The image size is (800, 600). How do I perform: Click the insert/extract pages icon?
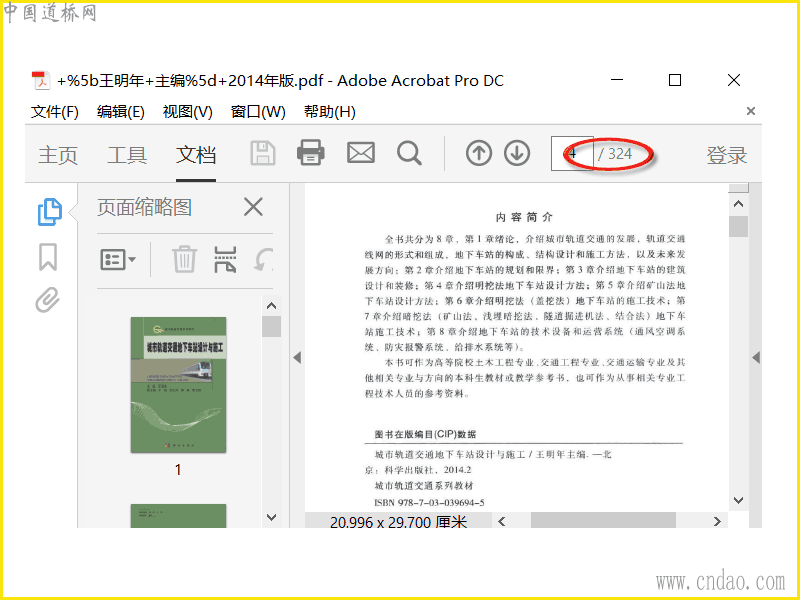(225, 259)
